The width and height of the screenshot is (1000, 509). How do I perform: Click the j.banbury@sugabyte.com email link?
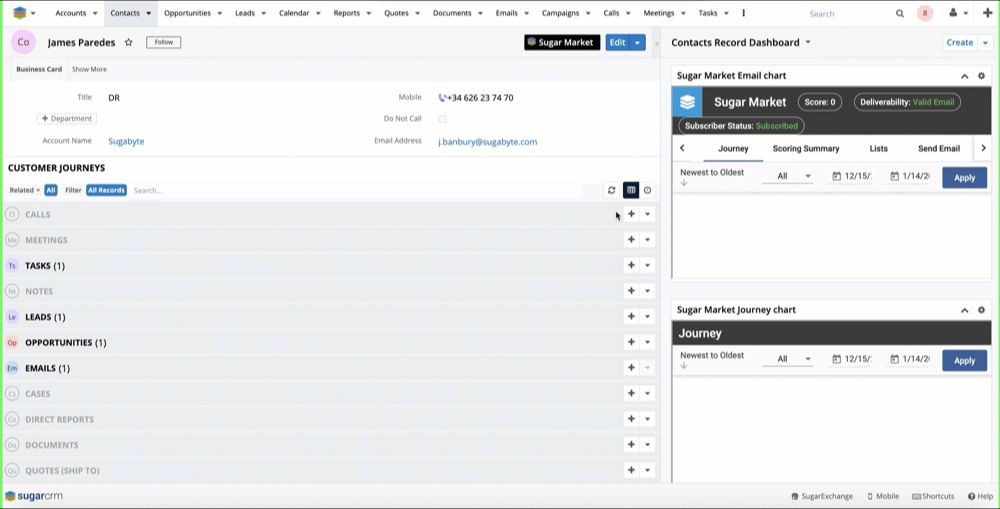pyautogui.click(x=487, y=142)
